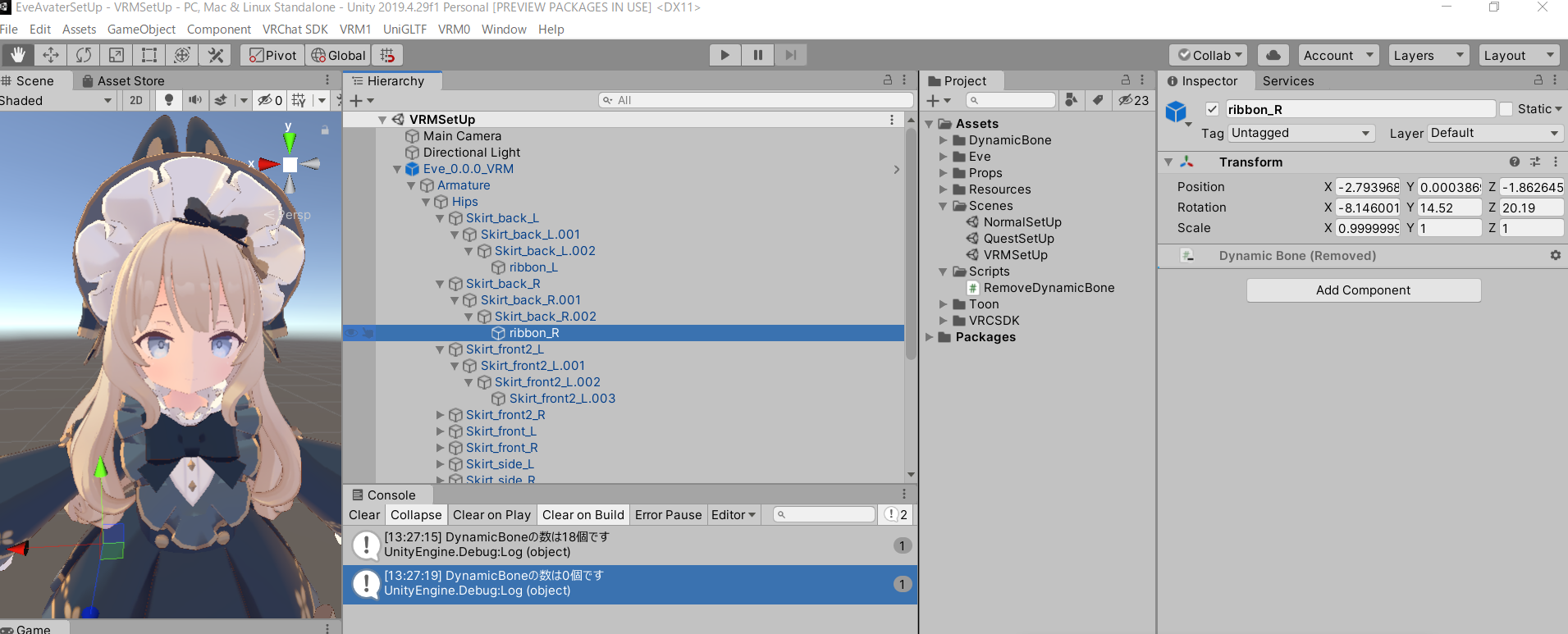Open the Console panel options menu
Screen dimensions: 1568x634
904,495
